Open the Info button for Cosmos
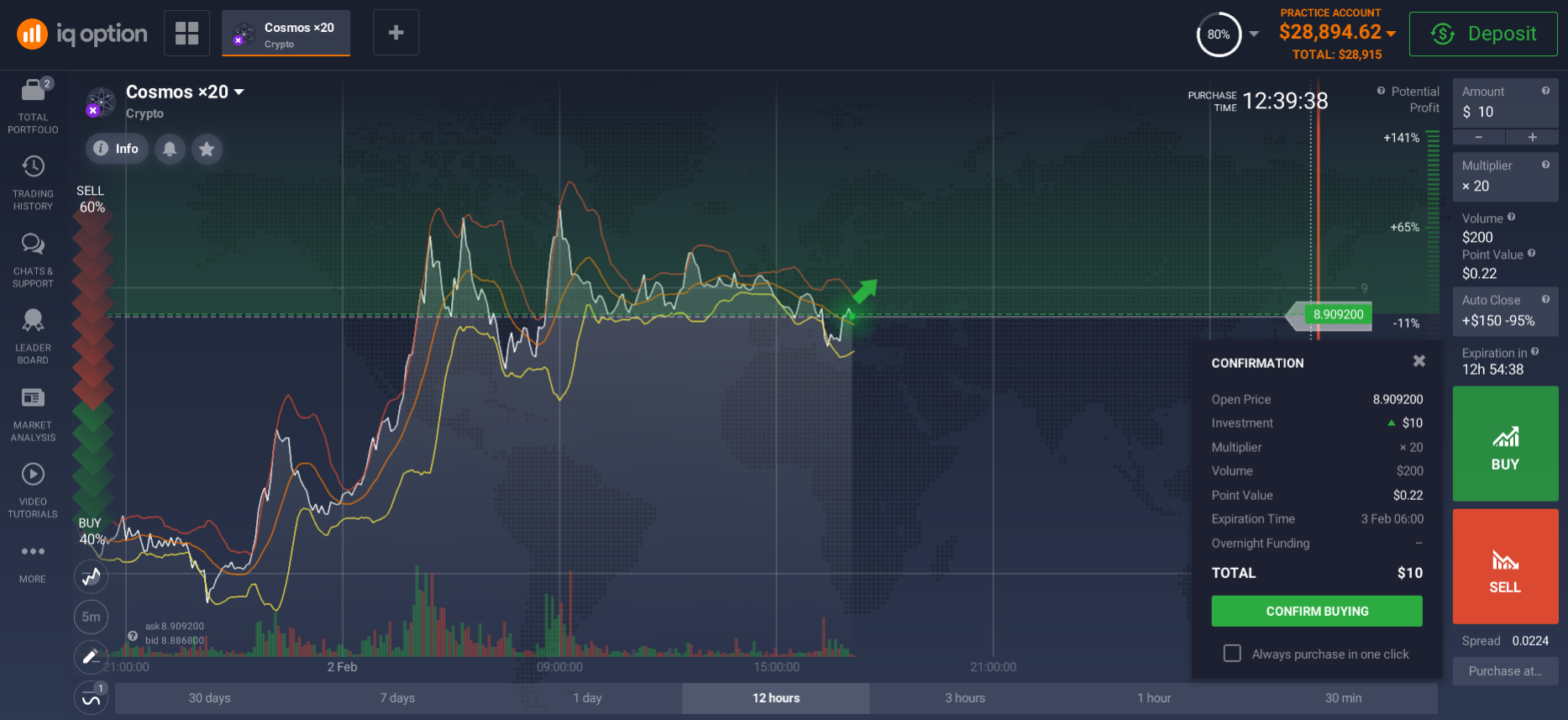The image size is (1568, 720). click(117, 149)
